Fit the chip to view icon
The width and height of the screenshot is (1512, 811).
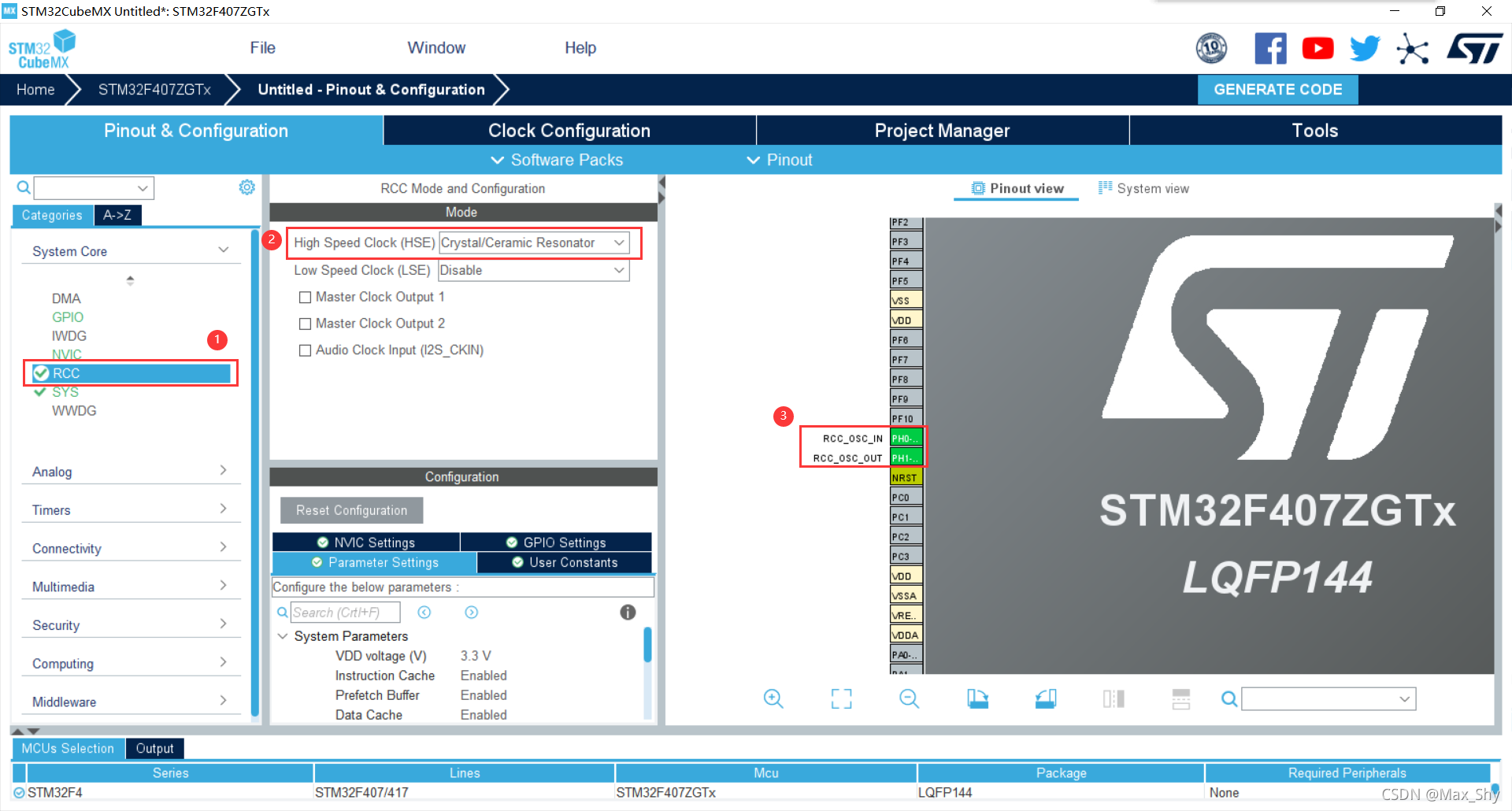click(841, 698)
